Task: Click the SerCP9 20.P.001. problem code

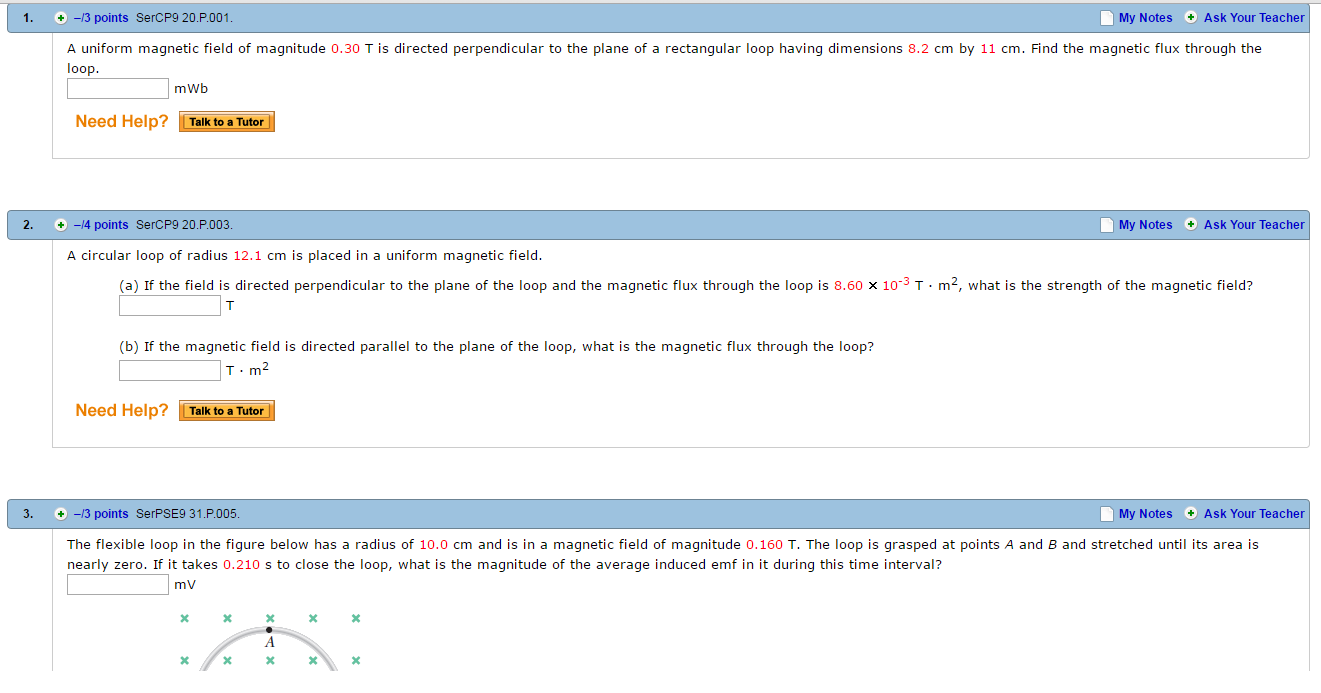Action: pos(184,18)
